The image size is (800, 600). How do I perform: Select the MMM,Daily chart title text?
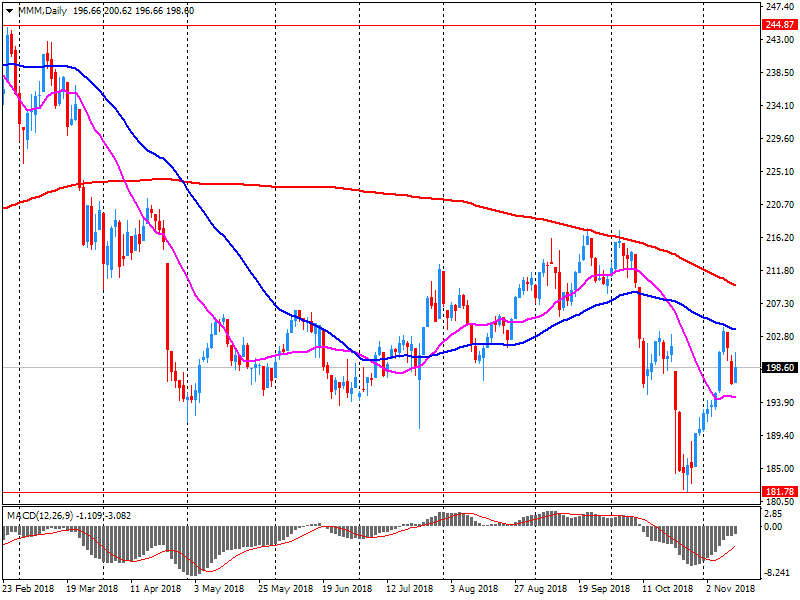(x=42, y=11)
